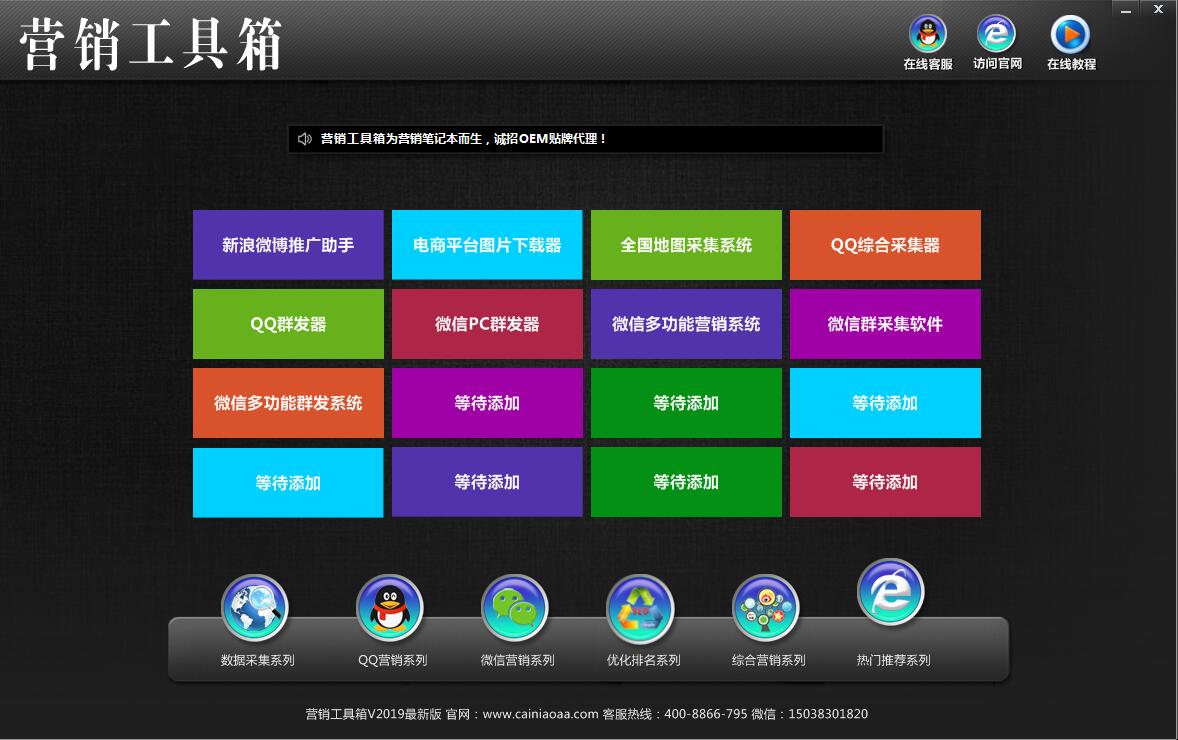The width and height of the screenshot is (1178, 740).
Task: Open the 全国地图采集系统 tile
Action: pos(687,245)
